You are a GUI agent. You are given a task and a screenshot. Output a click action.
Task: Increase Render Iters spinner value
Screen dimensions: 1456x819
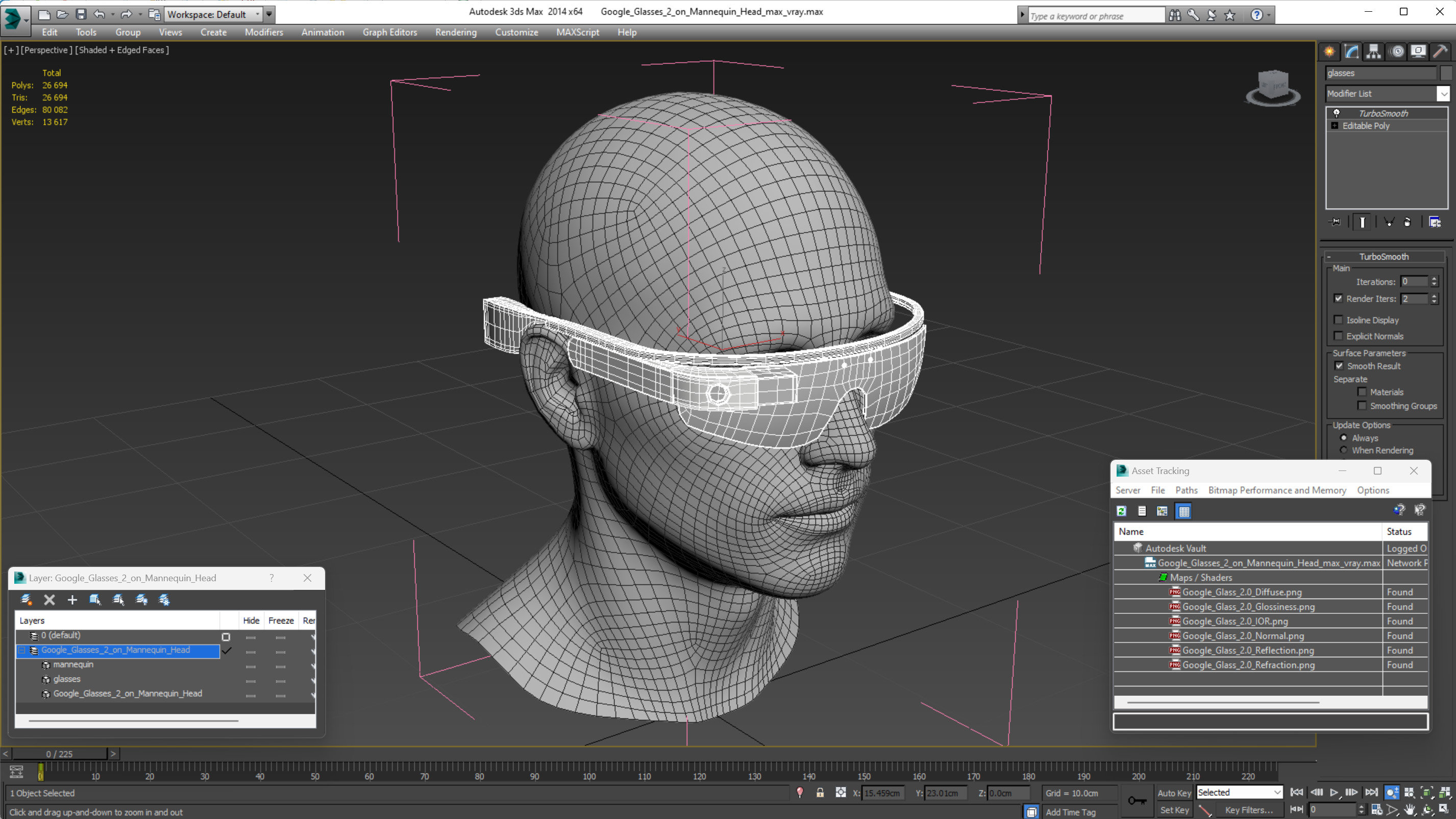(1434, 295)
